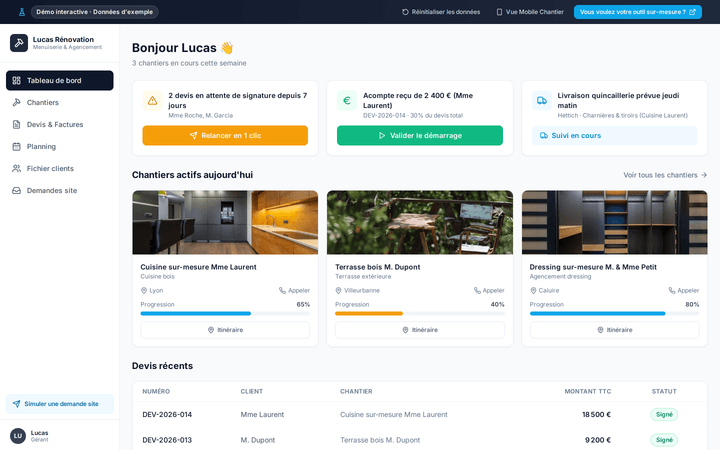Open the dressing photo thumbnail
The height and width of the screenshot is (450, 720).
614,223
